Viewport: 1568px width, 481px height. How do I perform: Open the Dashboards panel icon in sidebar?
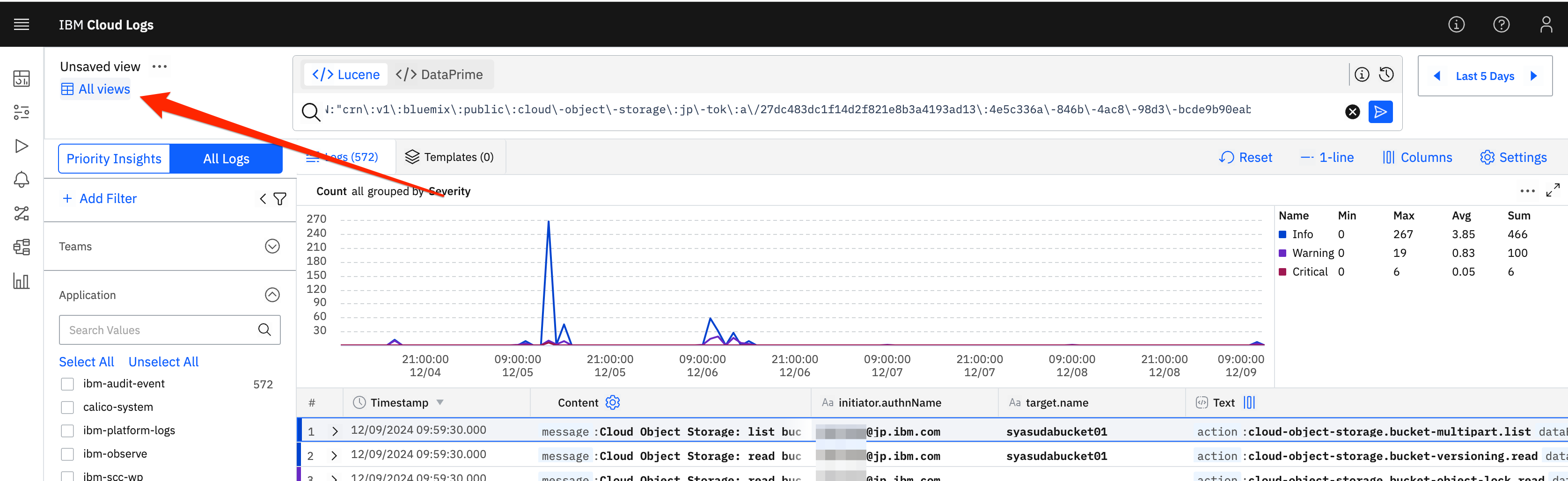[x=22, y=78]
